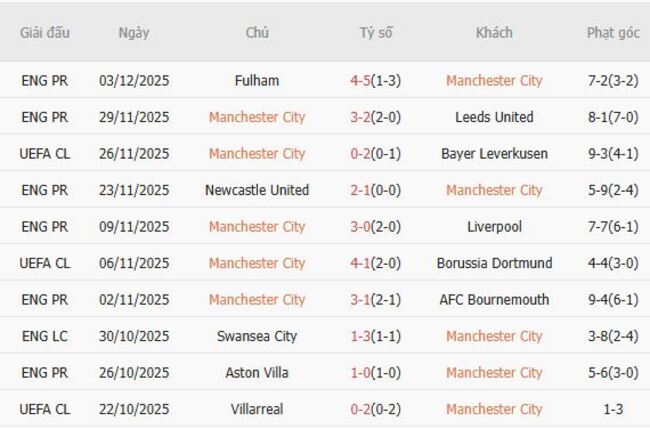This screenshot has width=650, height=429.
Task: Select Bayer Leverkusen in the guest column
Action: coord(494,154)
